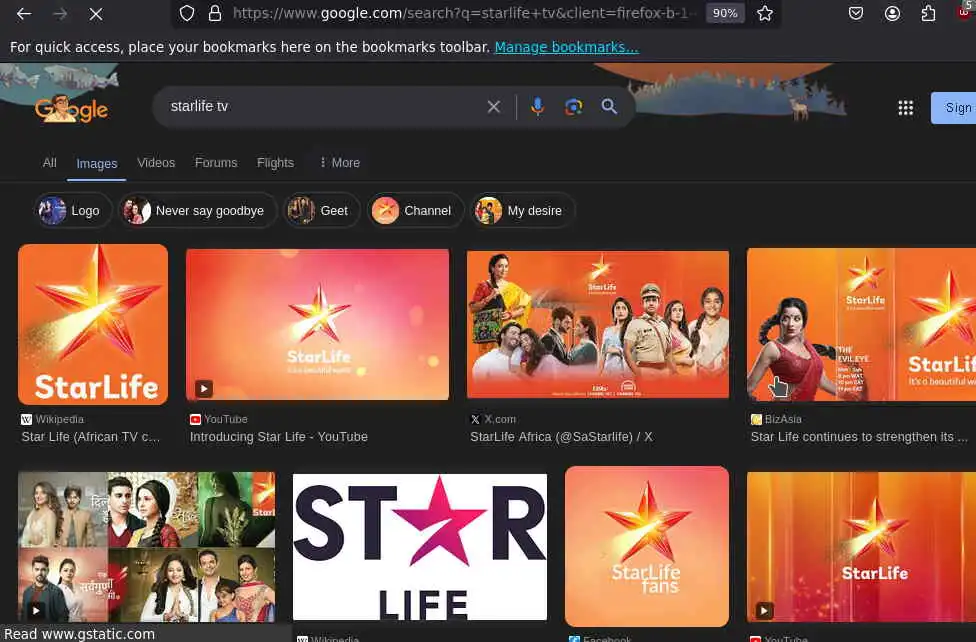The width and height of the screenshot is (976, 642).
Task: Open the Pocket save icon
Action: pyautogui.click(x=856, y=13)
